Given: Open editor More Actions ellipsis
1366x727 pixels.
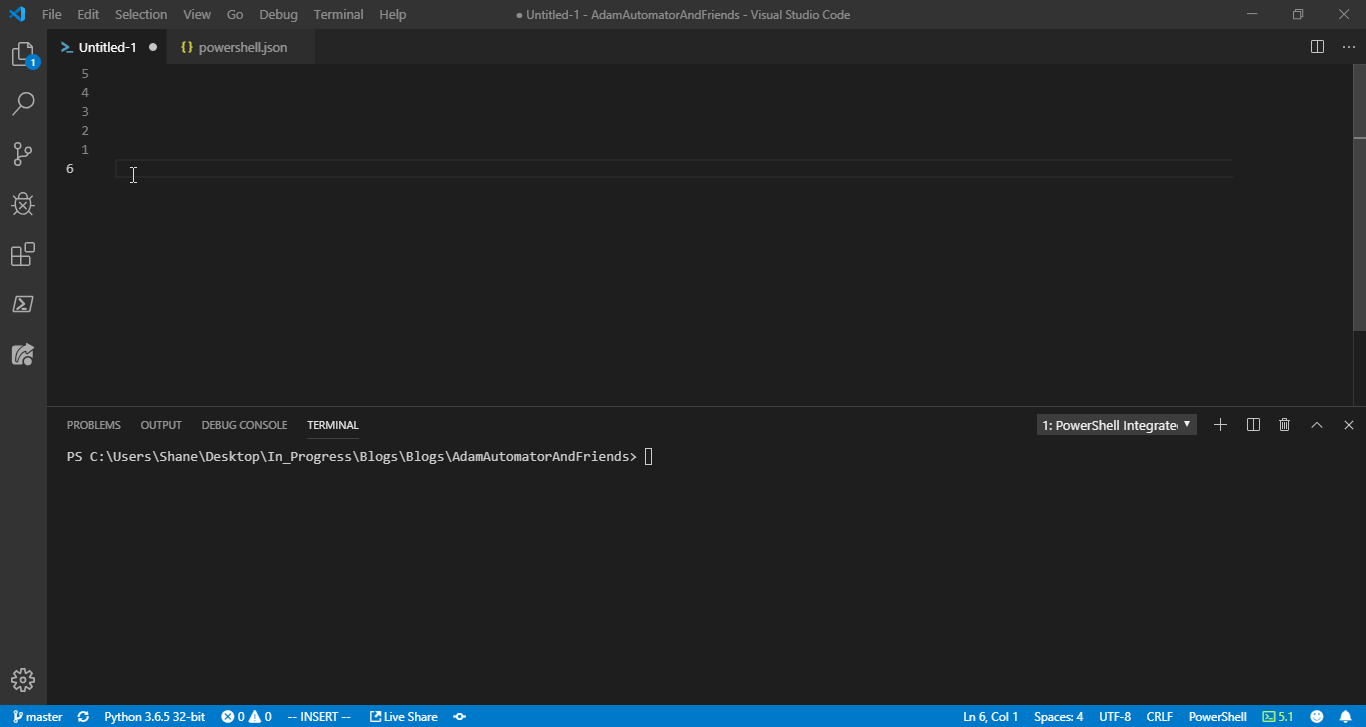Looking at the screenshot, I should pos(1348,47).
